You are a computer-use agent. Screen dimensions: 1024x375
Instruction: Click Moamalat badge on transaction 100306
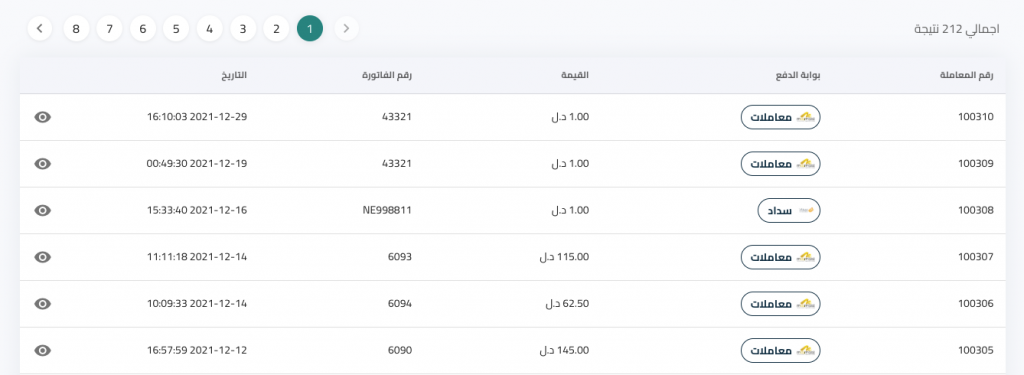[780, 304]
